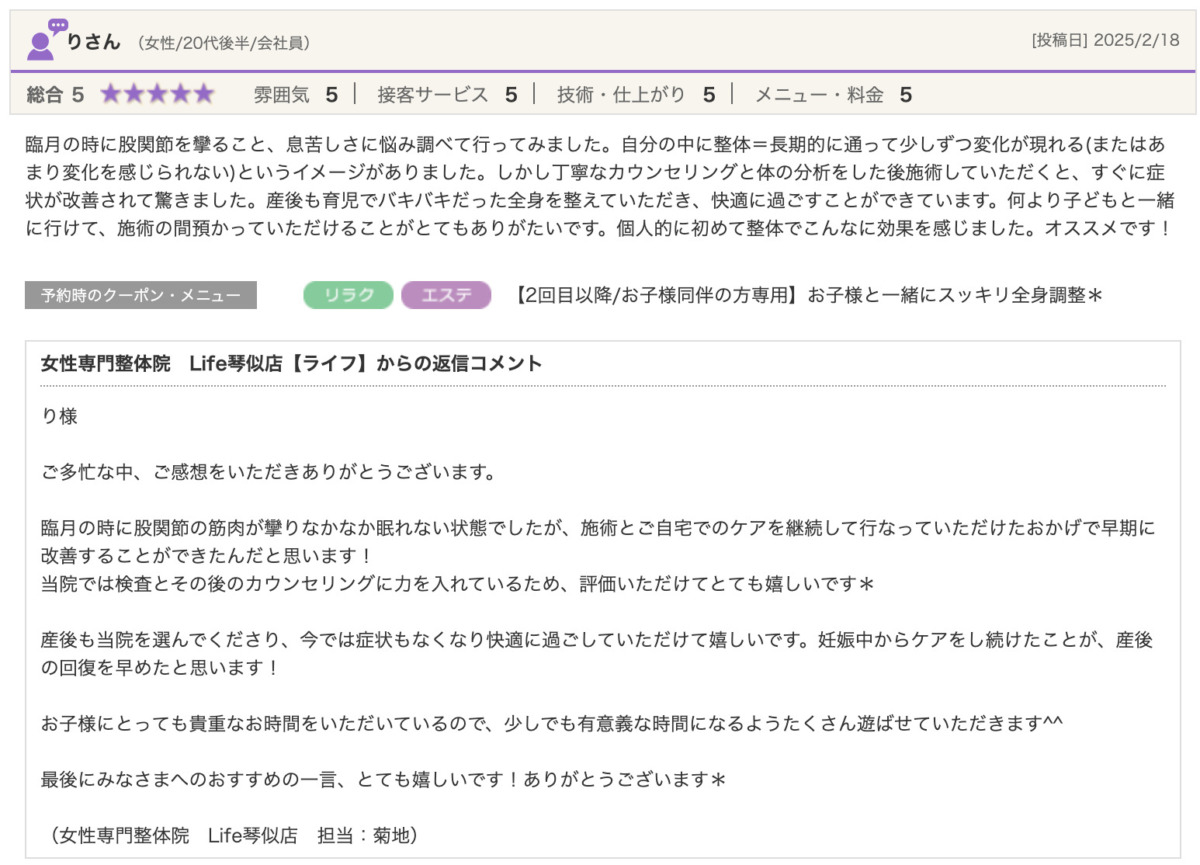The height and width of the screenshot is (865, 1200).
Task: Click reviewer name りさん
Action: (93, 42)
